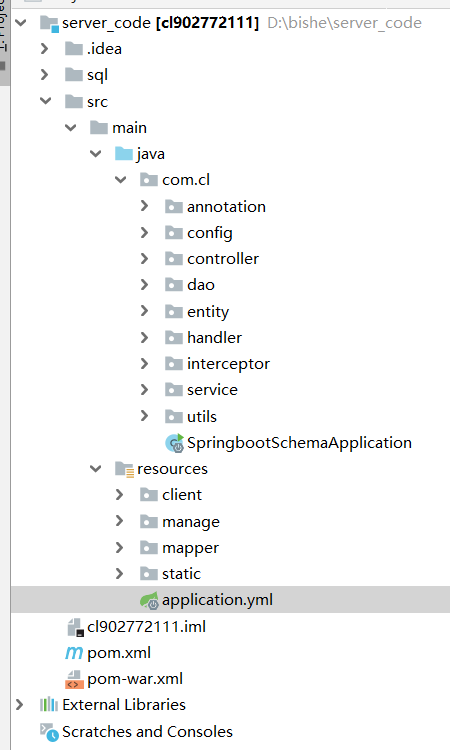Collapse the resources folder
450x750 pixels.
click(96, 469)
